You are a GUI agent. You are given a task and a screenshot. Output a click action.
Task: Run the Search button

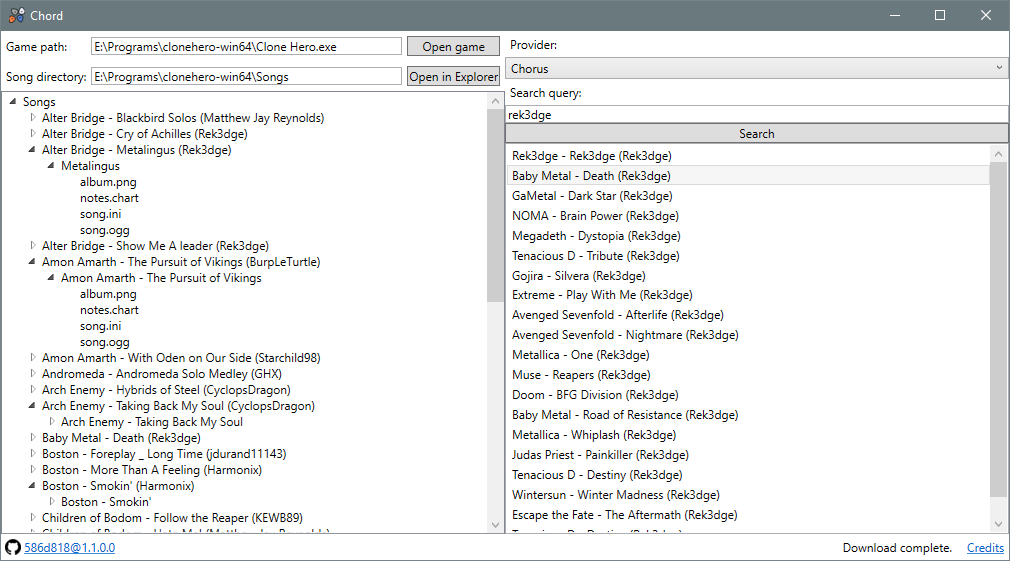tap(756, 133)
